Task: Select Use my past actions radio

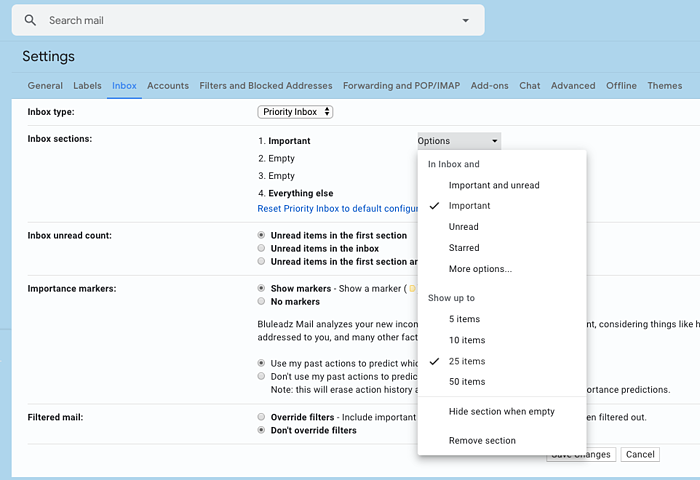Action: pyautogui.click(x=261, y=363)
